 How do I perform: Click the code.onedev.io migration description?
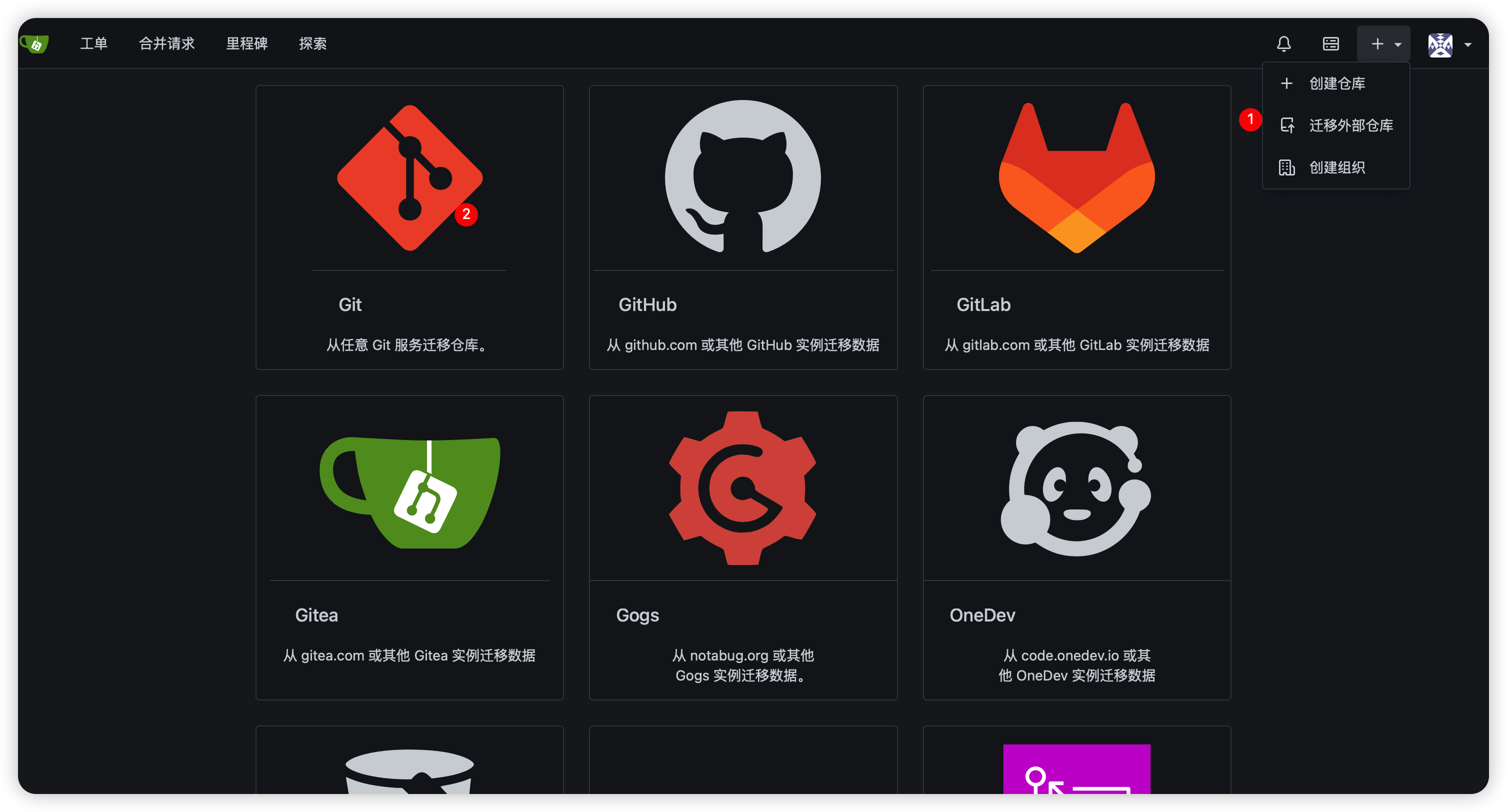point(1076,665)
